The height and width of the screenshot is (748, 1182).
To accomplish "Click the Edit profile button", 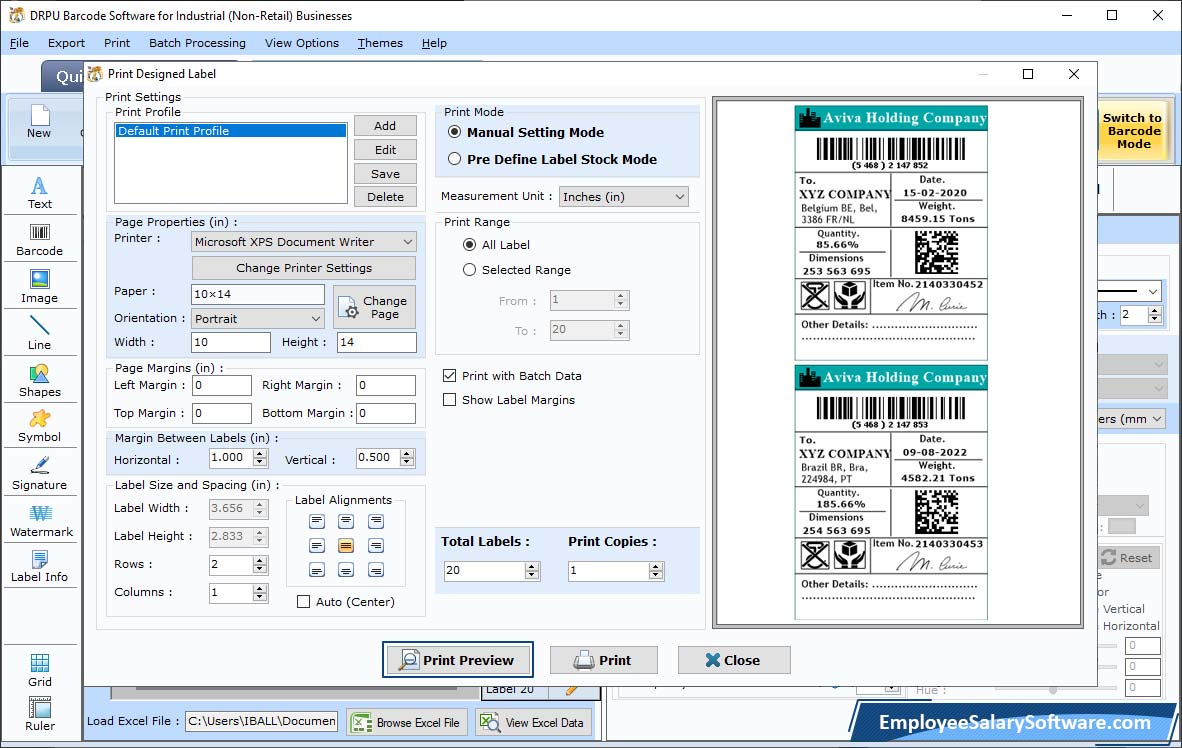I will (385, 150).
